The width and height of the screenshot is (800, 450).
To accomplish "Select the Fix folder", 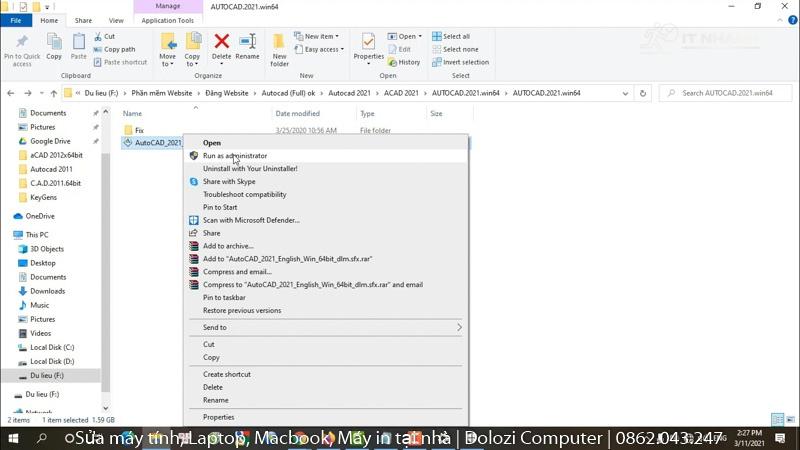I will tap(139, 130).
